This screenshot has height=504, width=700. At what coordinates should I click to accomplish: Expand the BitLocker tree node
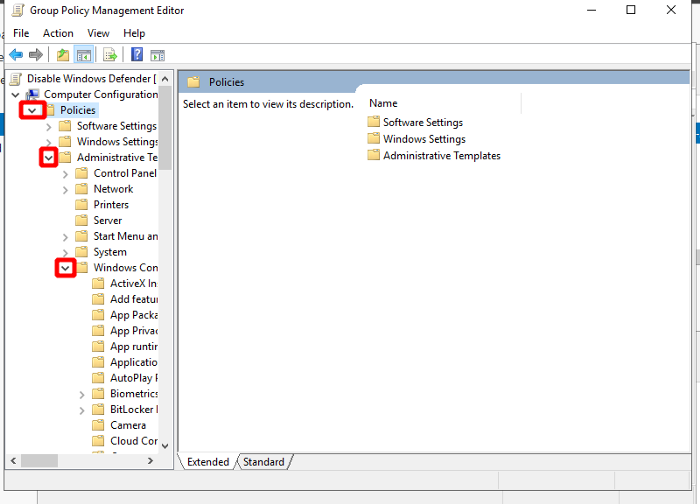82,410
